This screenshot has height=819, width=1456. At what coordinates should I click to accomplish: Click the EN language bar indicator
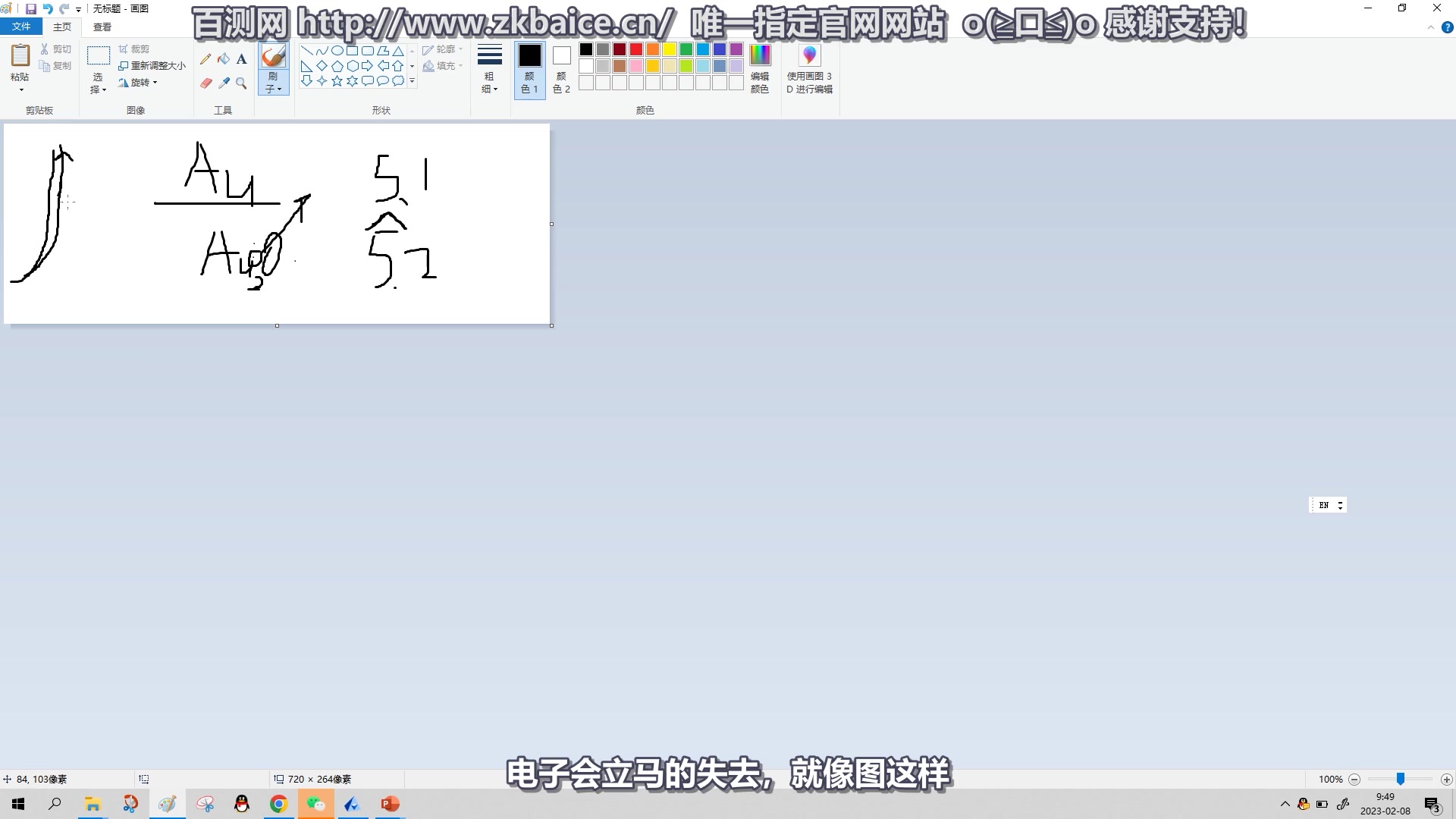click(1324, 505)
